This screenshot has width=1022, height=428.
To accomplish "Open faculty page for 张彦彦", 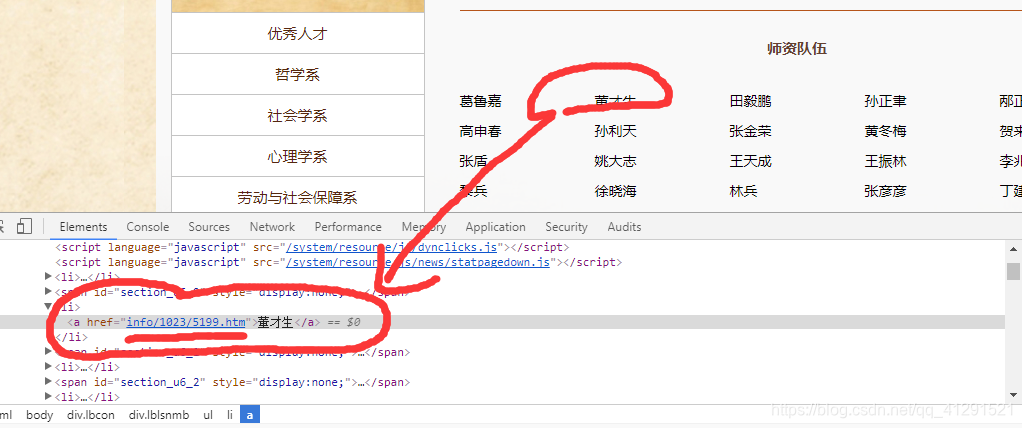I will tap(885, 191).
